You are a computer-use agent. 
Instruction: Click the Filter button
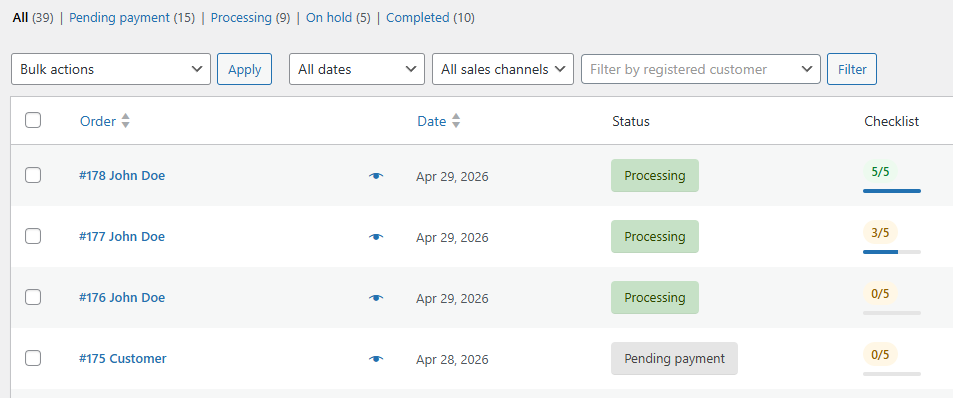(x=852, y=69)
